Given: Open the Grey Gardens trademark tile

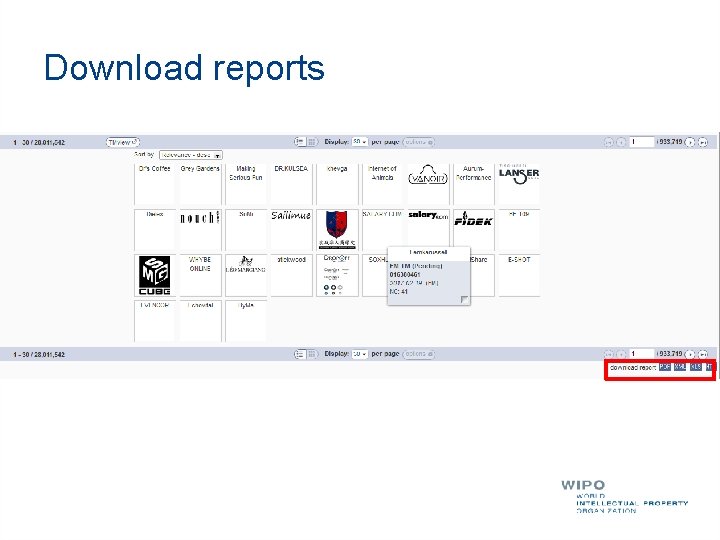Looking at the screenshot, I should click(200, 184).
